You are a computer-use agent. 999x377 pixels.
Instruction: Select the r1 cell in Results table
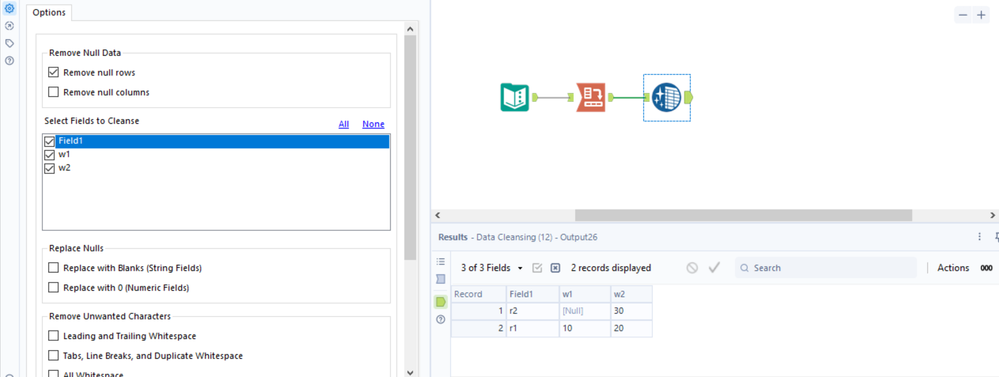(533, 329)
